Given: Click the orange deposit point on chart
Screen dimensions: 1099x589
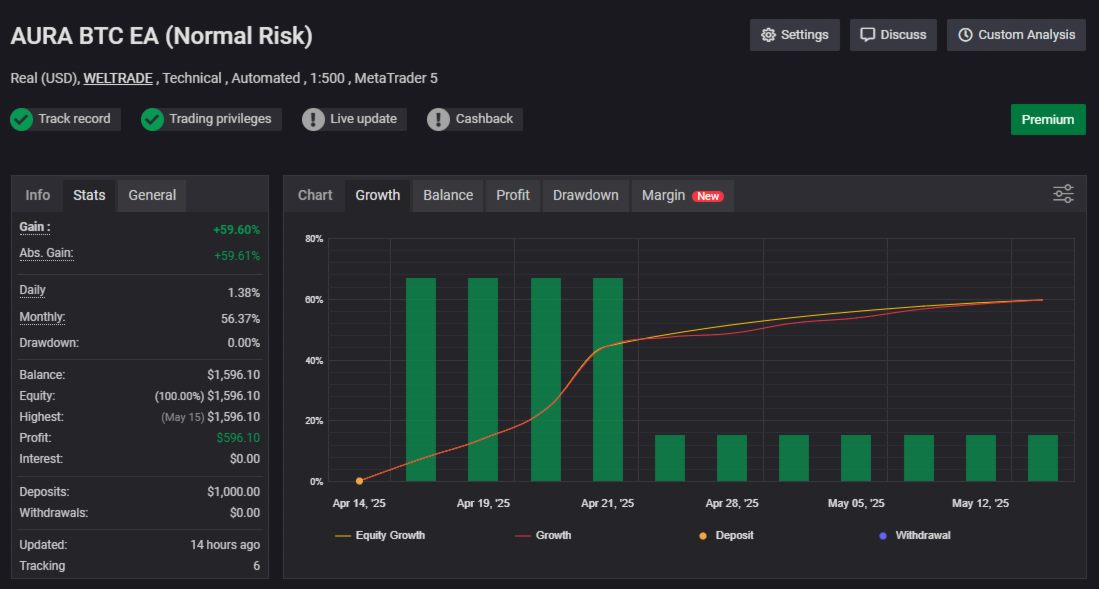Looking at the screenshot, I should click(359, 481).
